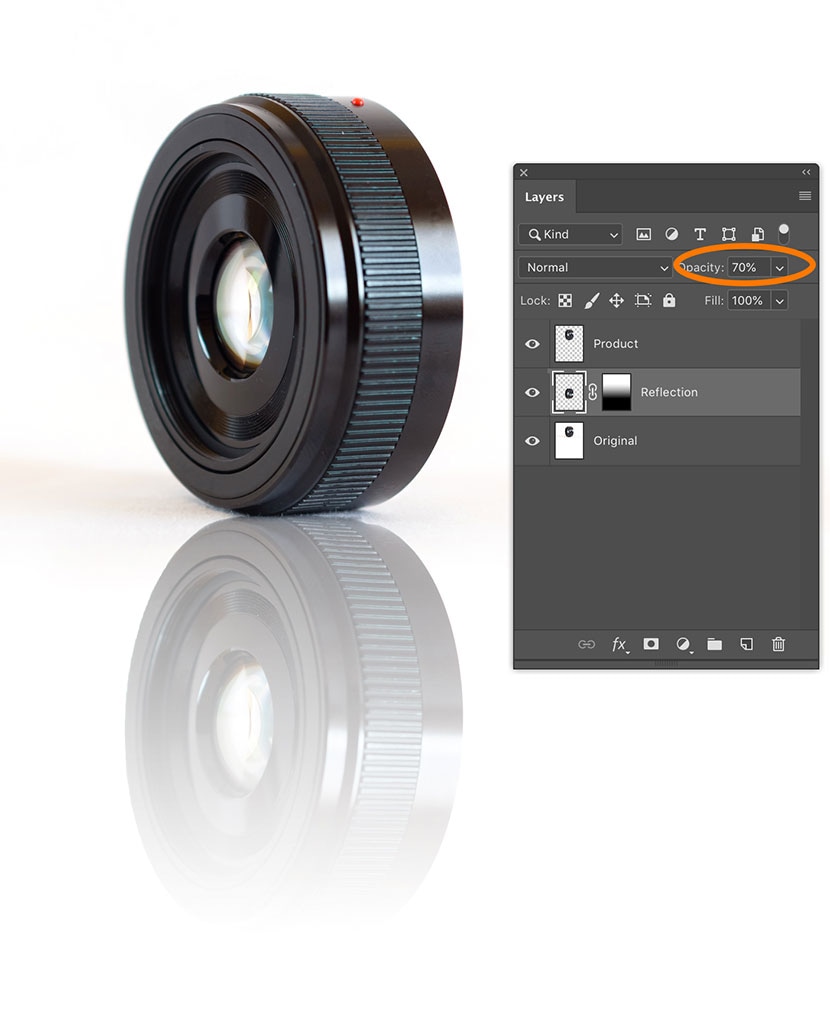Turn layer filtering switch on or off
This screenshot has height=1022, width=830.
pos(784,232)
